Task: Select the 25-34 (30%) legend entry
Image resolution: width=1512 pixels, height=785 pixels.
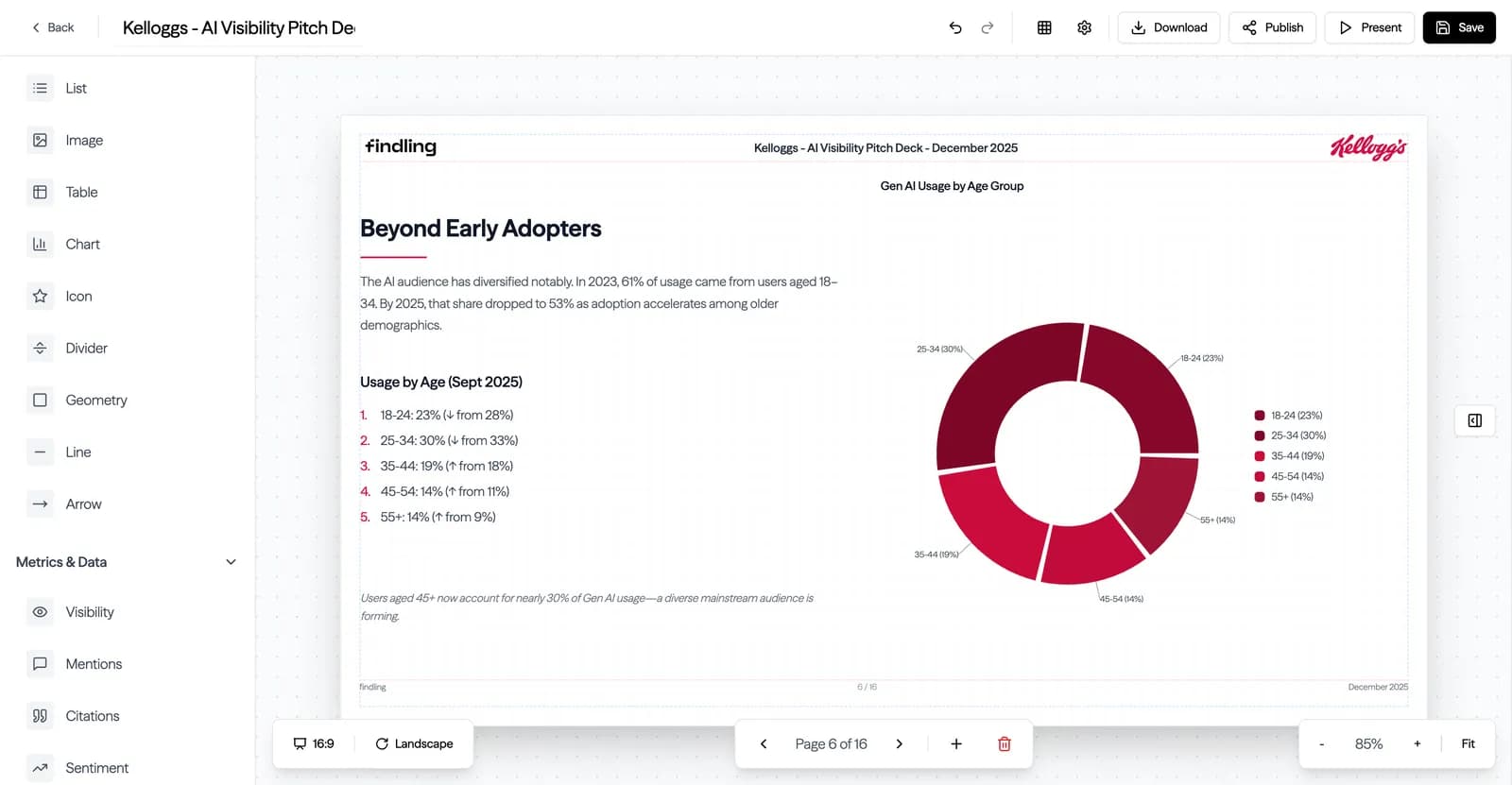Action: (x=1290, y=435)
